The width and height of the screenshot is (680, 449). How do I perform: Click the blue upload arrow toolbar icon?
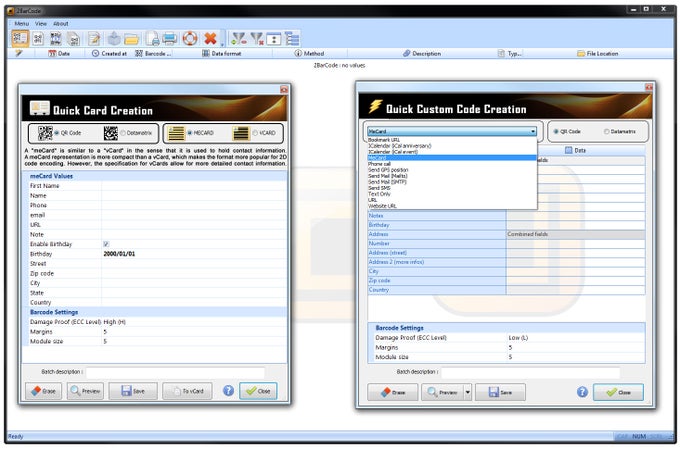click(114, 39)
